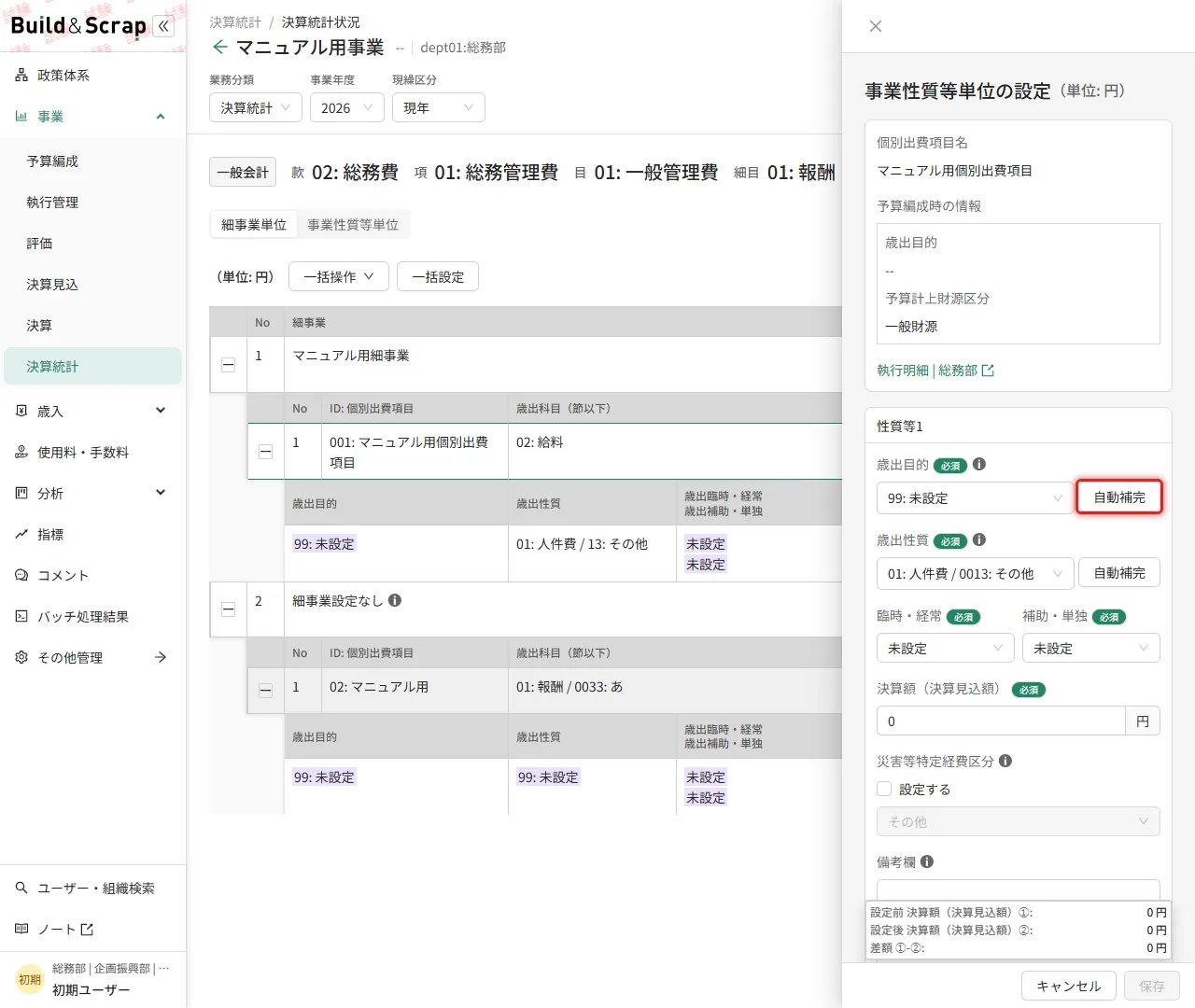The width and height of the screenshot is (1195, 1008).
Task: Close the side panel with the X icon
Action: 876,26
